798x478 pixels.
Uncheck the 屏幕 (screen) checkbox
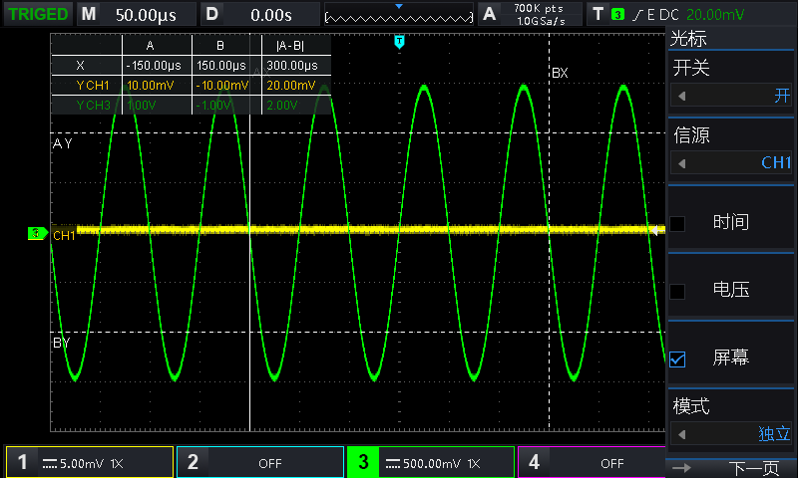tap(678, 359)
